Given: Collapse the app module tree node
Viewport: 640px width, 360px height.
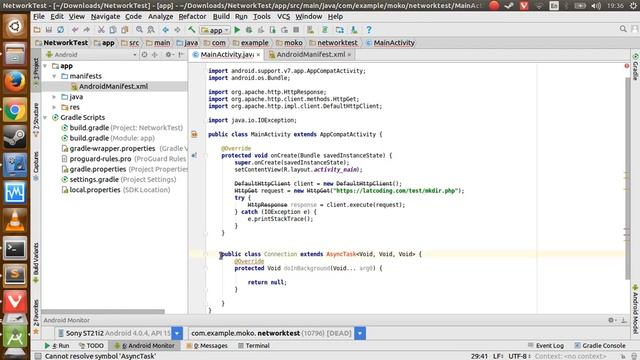Looking at the screenshot, I should tap(45, 66).
